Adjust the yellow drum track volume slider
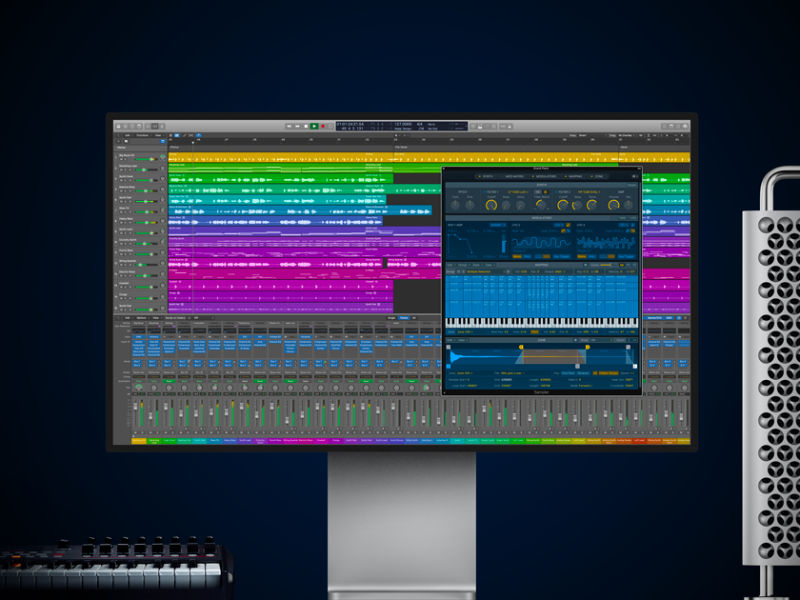This screenshot has height=600, width=800. pos(146,159)
